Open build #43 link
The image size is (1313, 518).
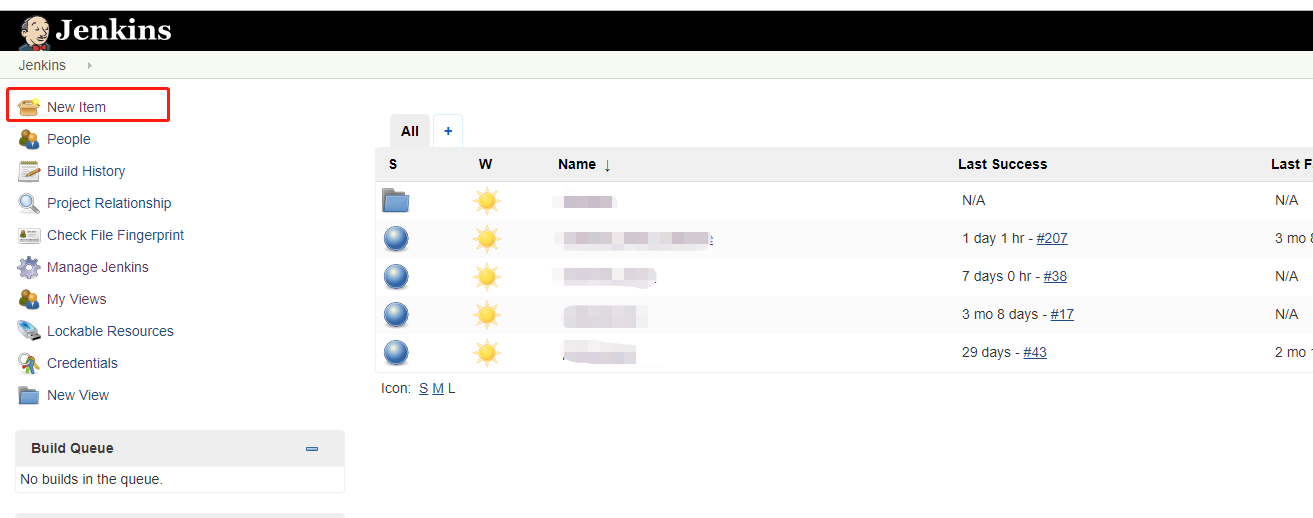tap(1035, 352)
